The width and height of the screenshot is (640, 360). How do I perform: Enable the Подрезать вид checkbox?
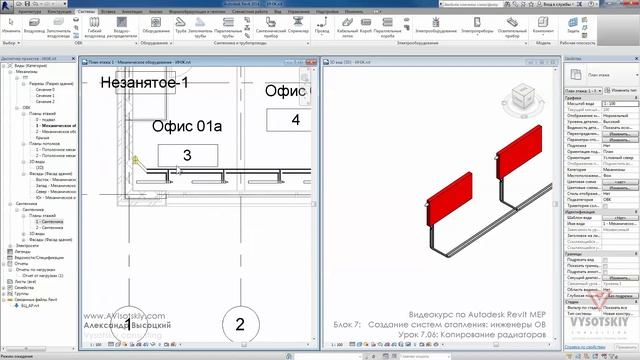(x=605, y=260)
